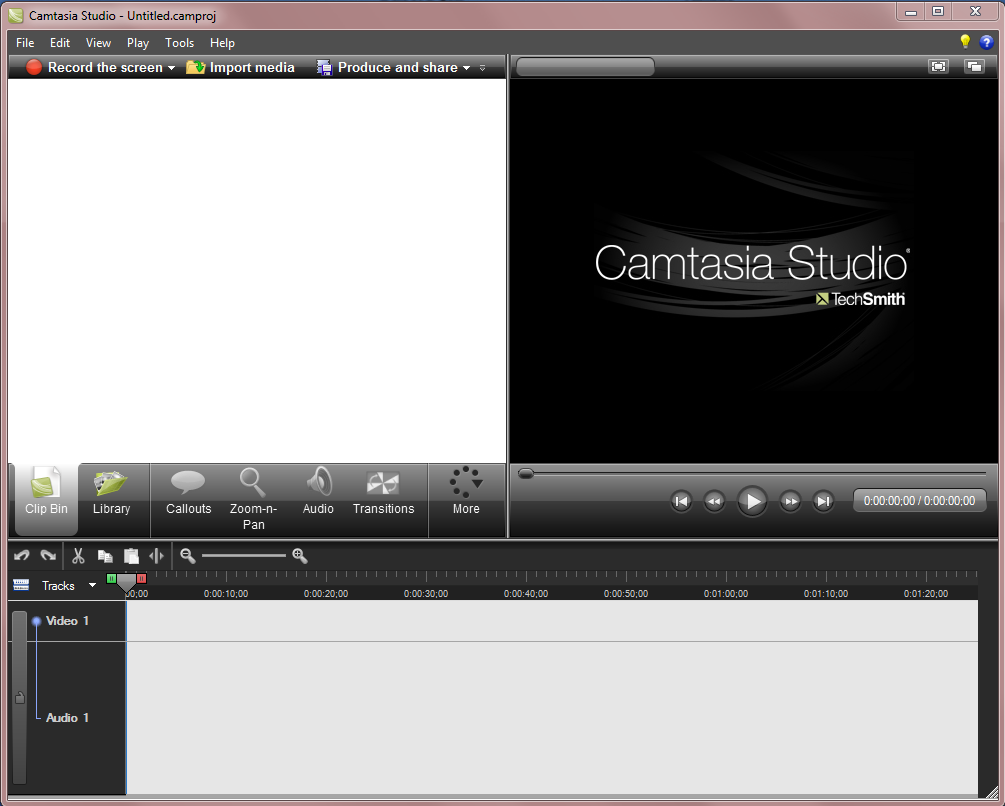This screenshot has height=806, width=1005.
Task: Click the preview playback scrubber handle
Action: (526, 473)
